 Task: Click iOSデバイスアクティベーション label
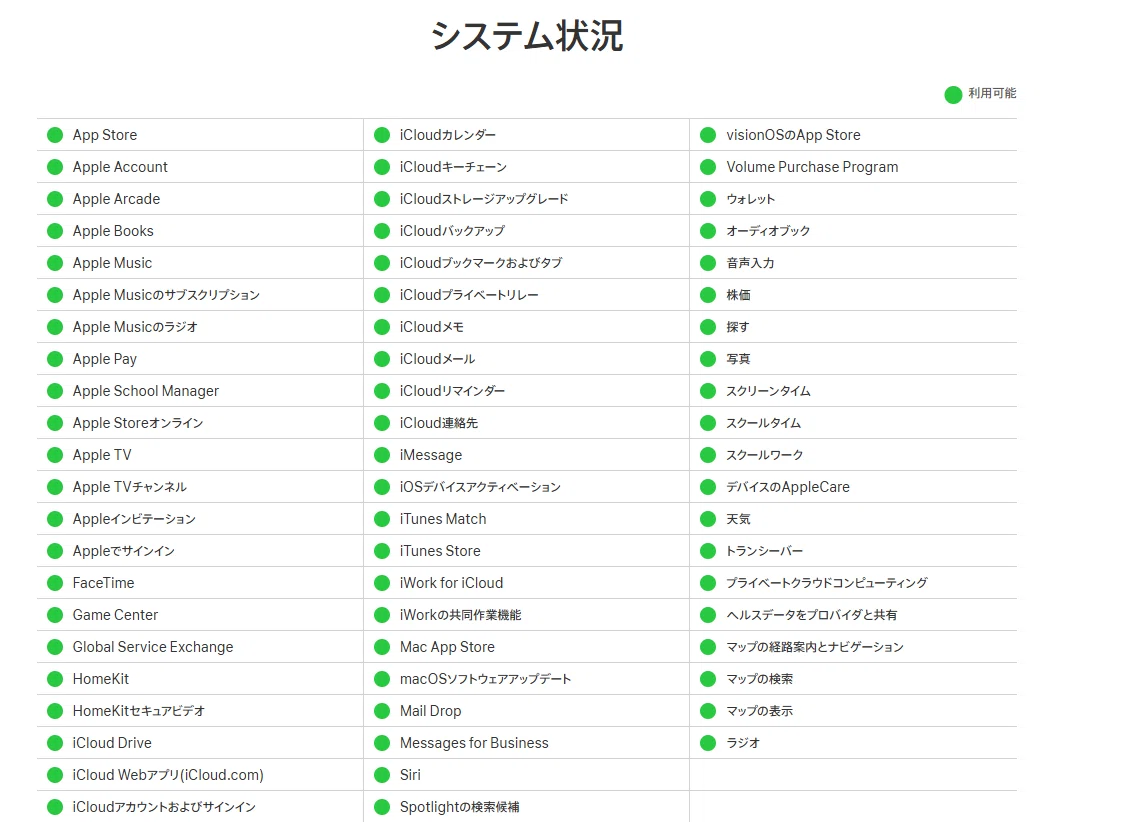480,487
